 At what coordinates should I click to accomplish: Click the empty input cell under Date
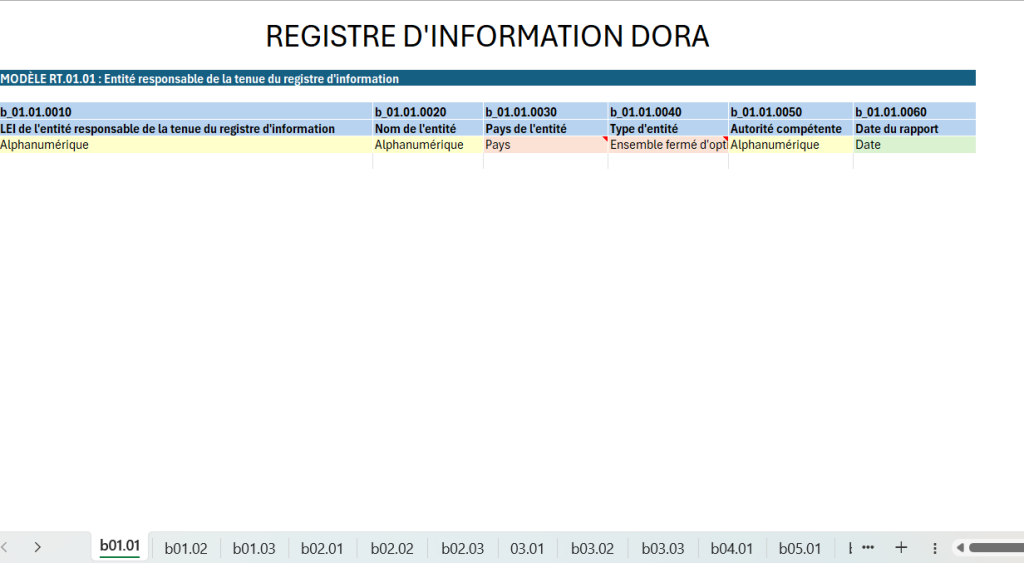pyautogui.click(x=915, y=161)
